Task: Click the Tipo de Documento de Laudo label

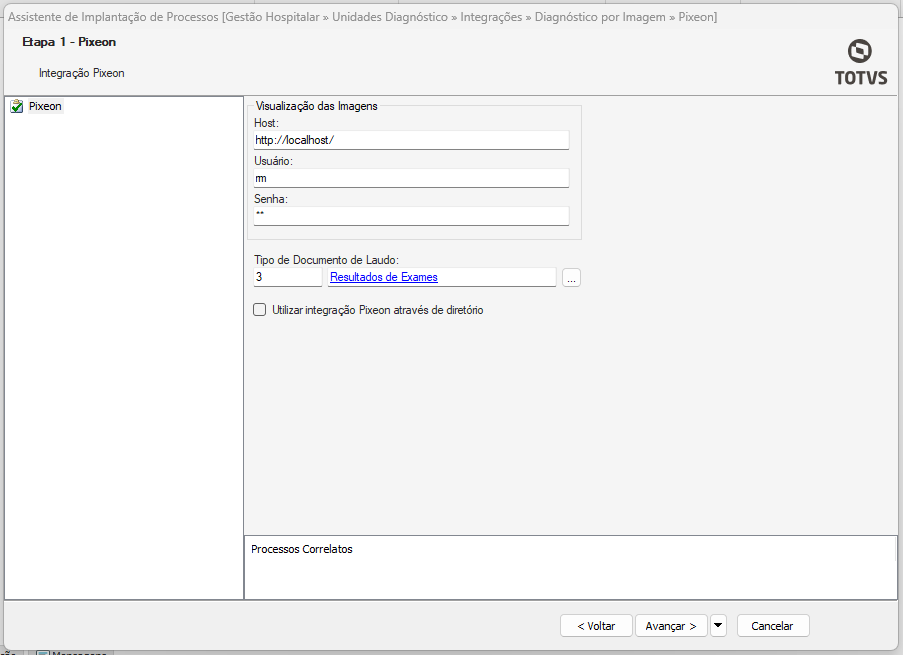Action: coord(326,260)
